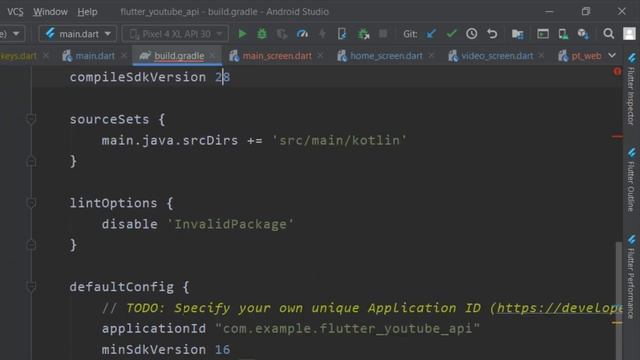
Task: Commit changes with Git green checkmark
Action: coord(451,34)
